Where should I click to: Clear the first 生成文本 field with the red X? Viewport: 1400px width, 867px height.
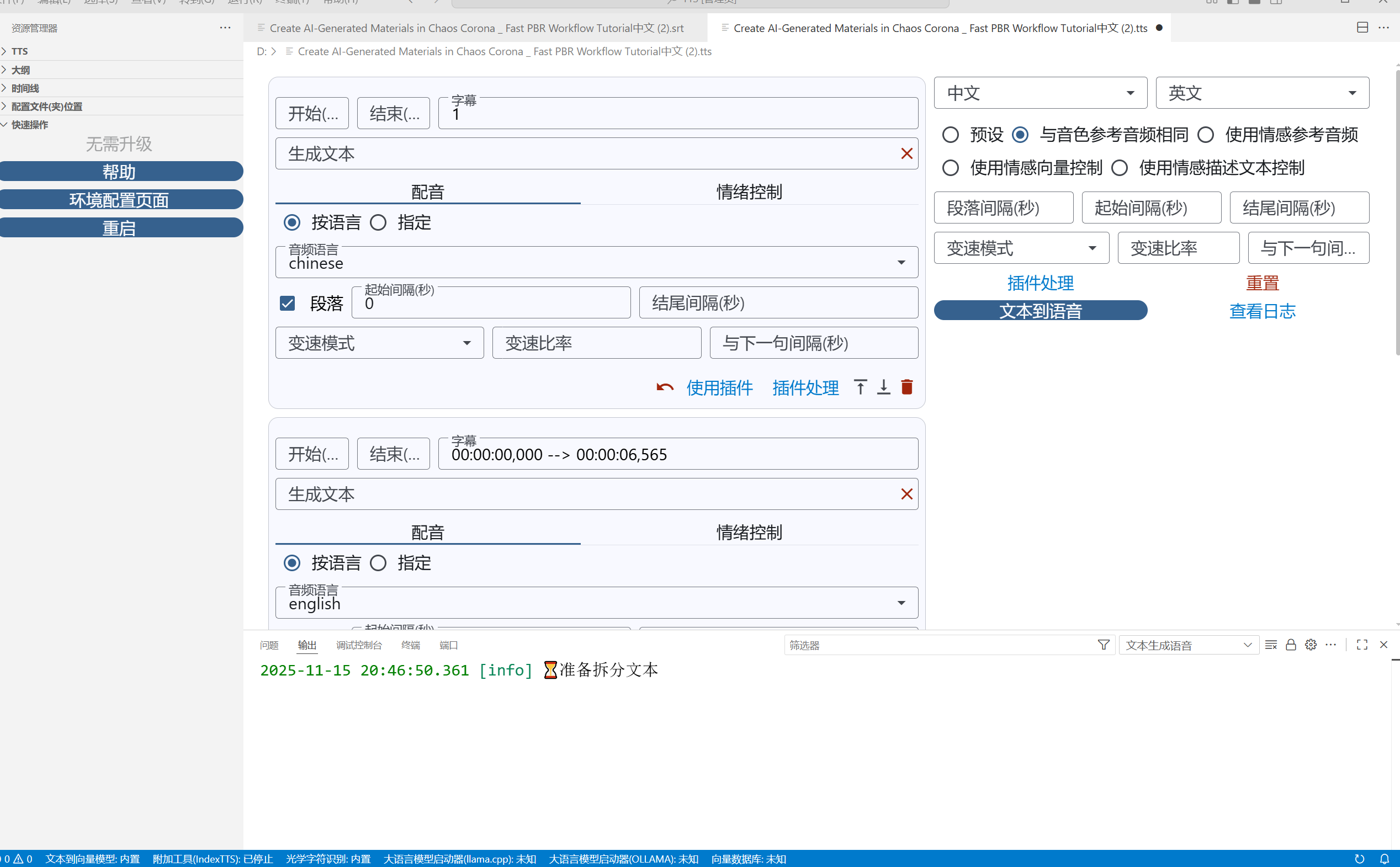[x=906, y=153]
